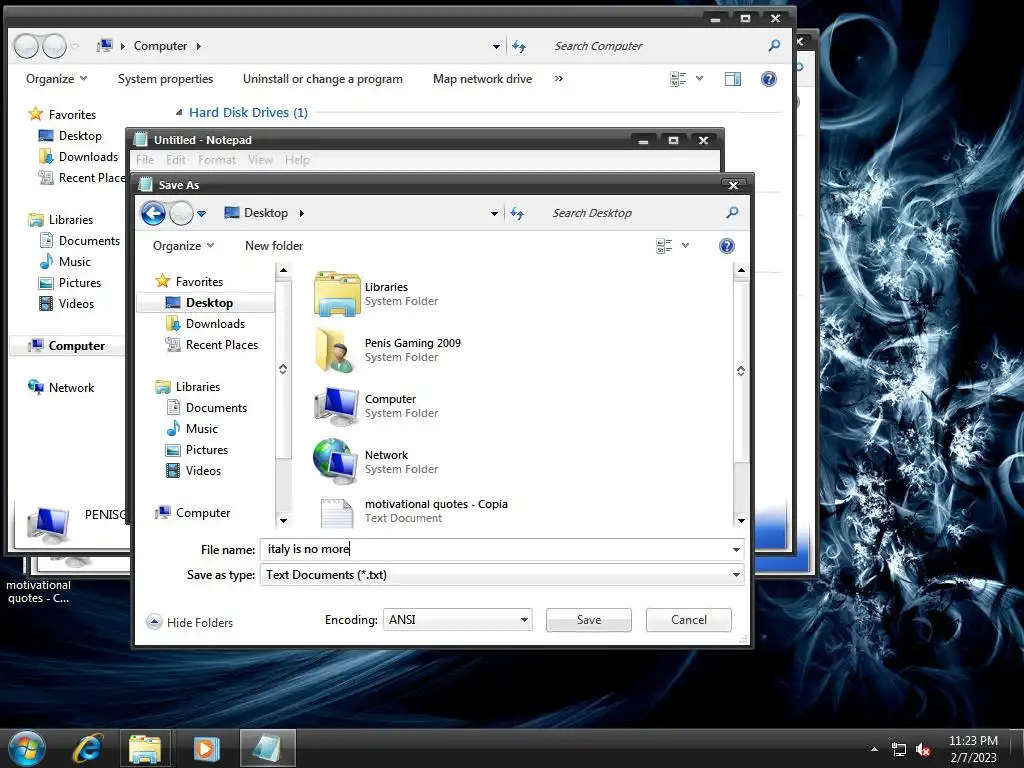Open Internet Explorer from taskbar
1024x768 pixels.
click(x=88, y=748)
